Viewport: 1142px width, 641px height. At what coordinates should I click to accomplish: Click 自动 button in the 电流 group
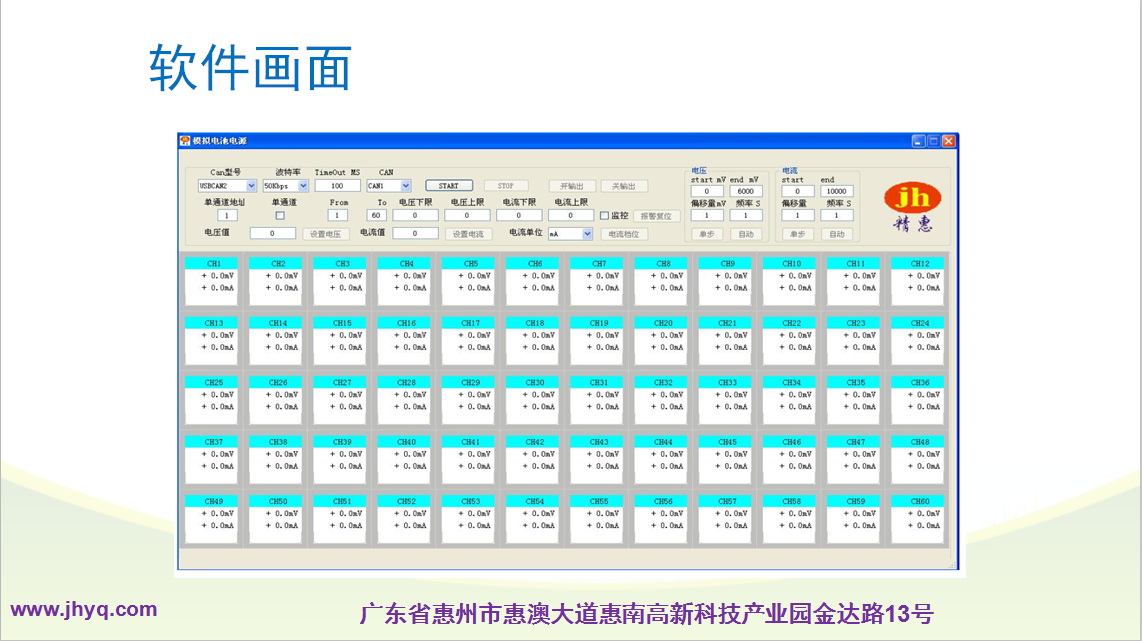pyautogui.click(x=836, y=234)
